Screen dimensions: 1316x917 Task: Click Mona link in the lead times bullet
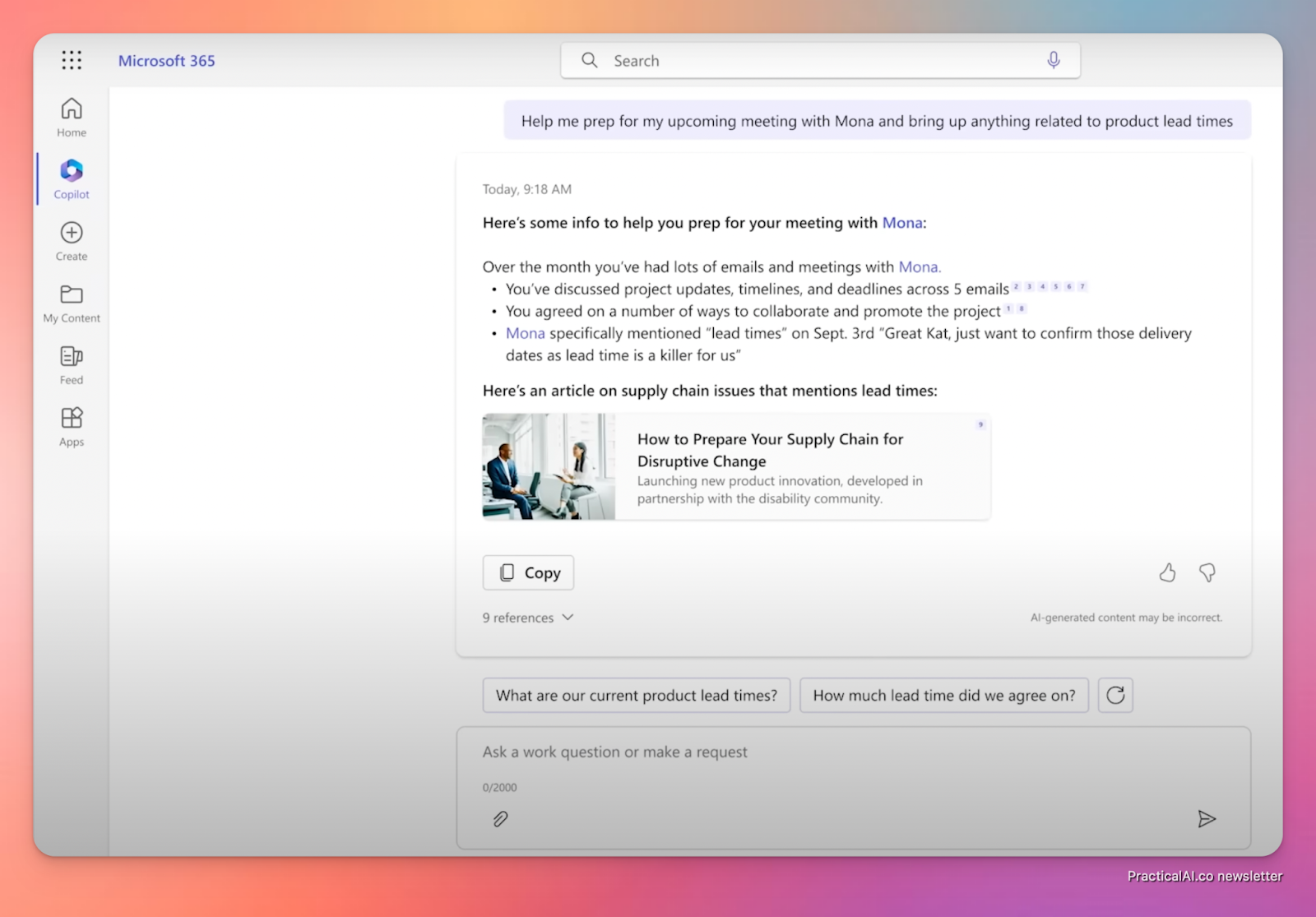click(526, 333)
